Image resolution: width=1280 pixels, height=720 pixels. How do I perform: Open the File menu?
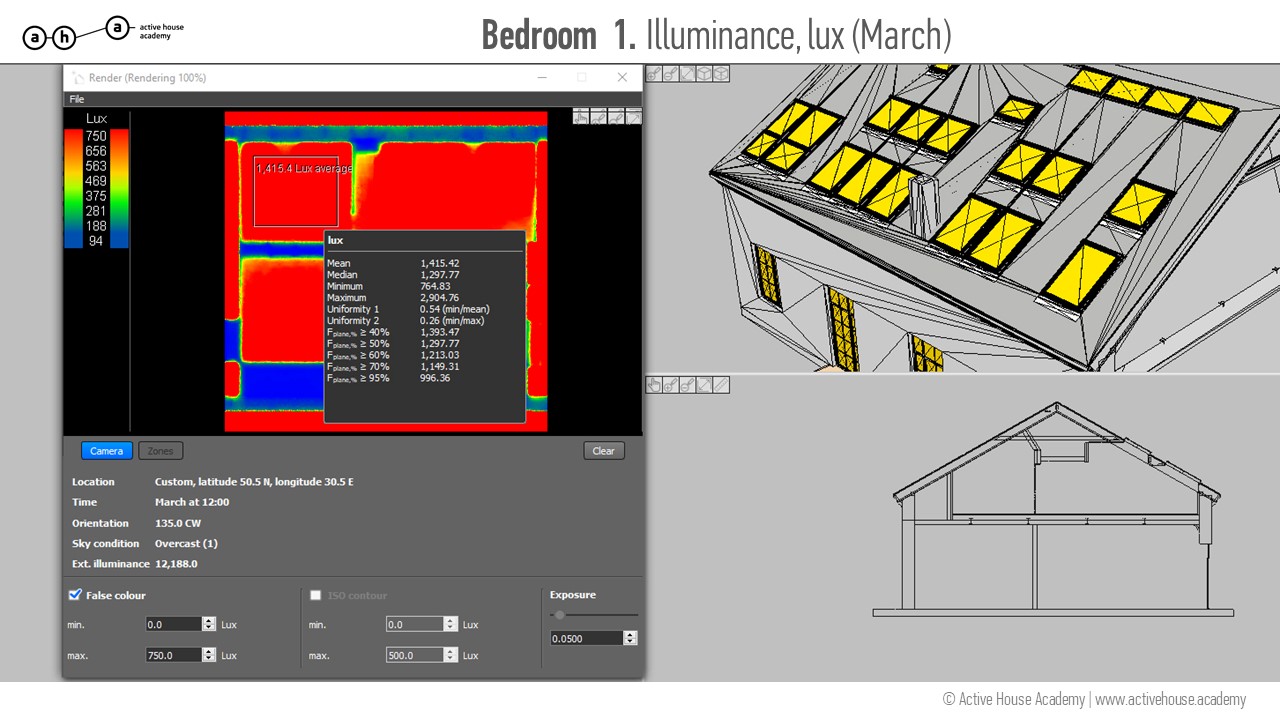click(x=77, y=99)
